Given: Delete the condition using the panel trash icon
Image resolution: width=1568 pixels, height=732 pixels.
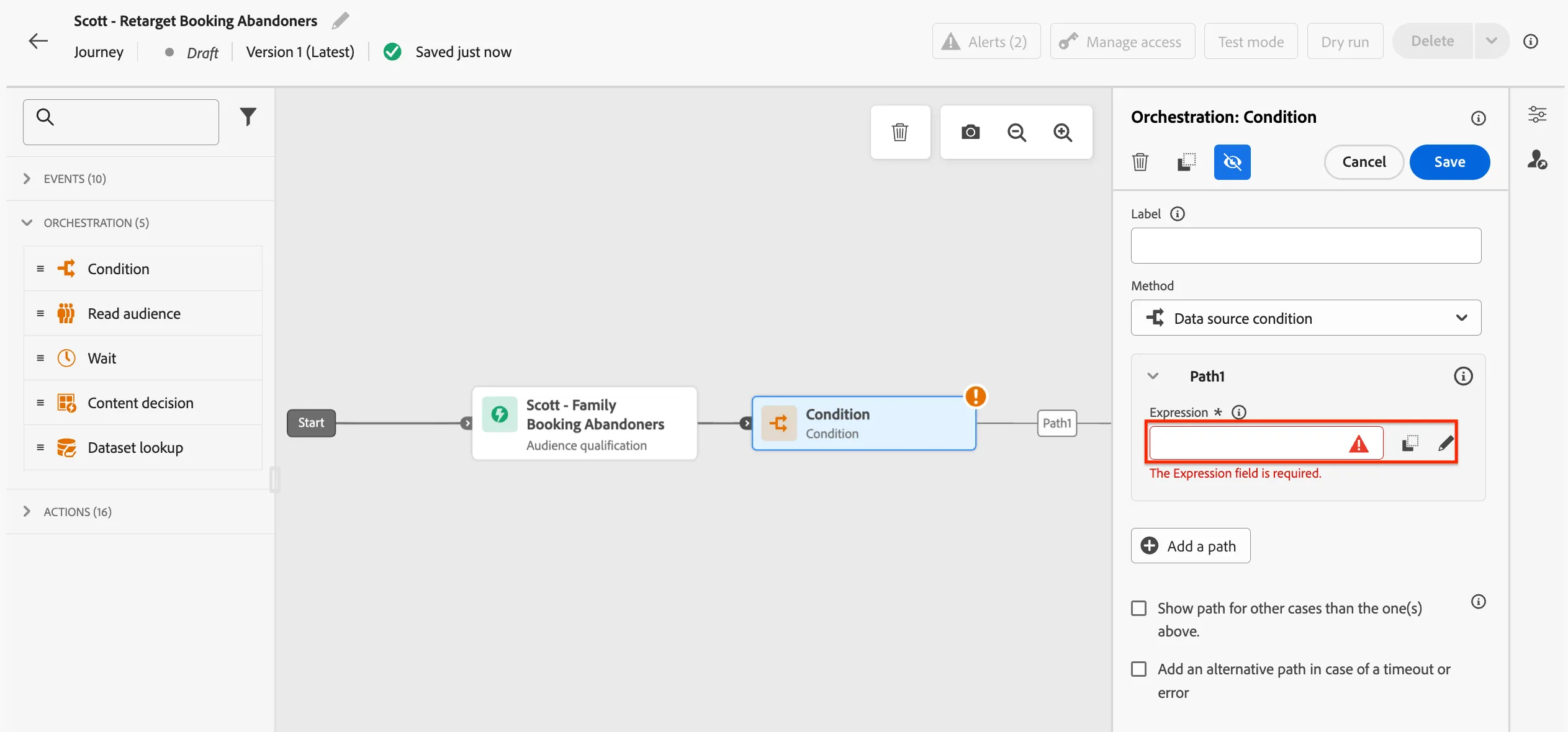Looking at the screenshot, I should (1140, 162).
